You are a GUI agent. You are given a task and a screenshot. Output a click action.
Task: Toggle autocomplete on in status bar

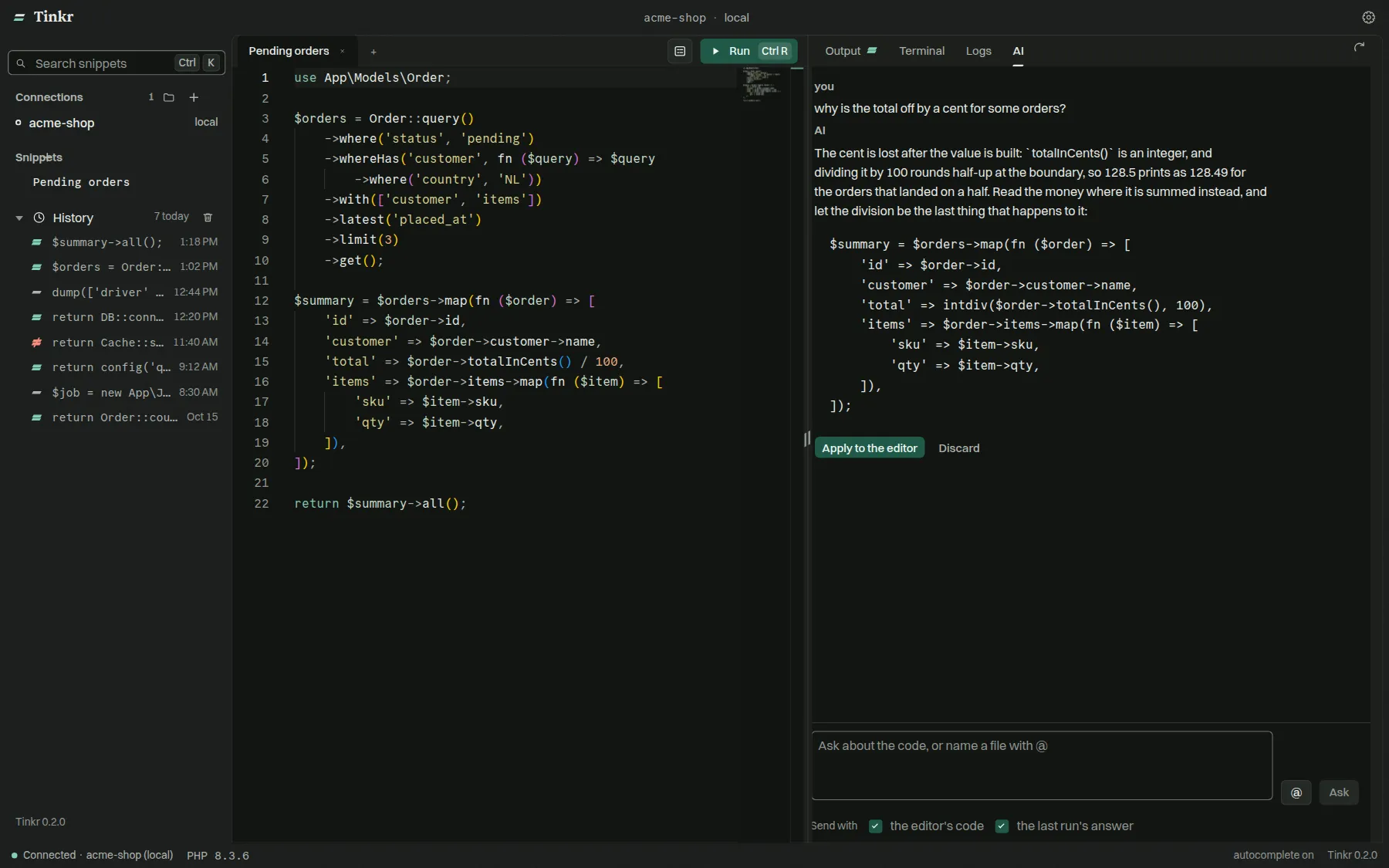click(x=1273, y=855)
